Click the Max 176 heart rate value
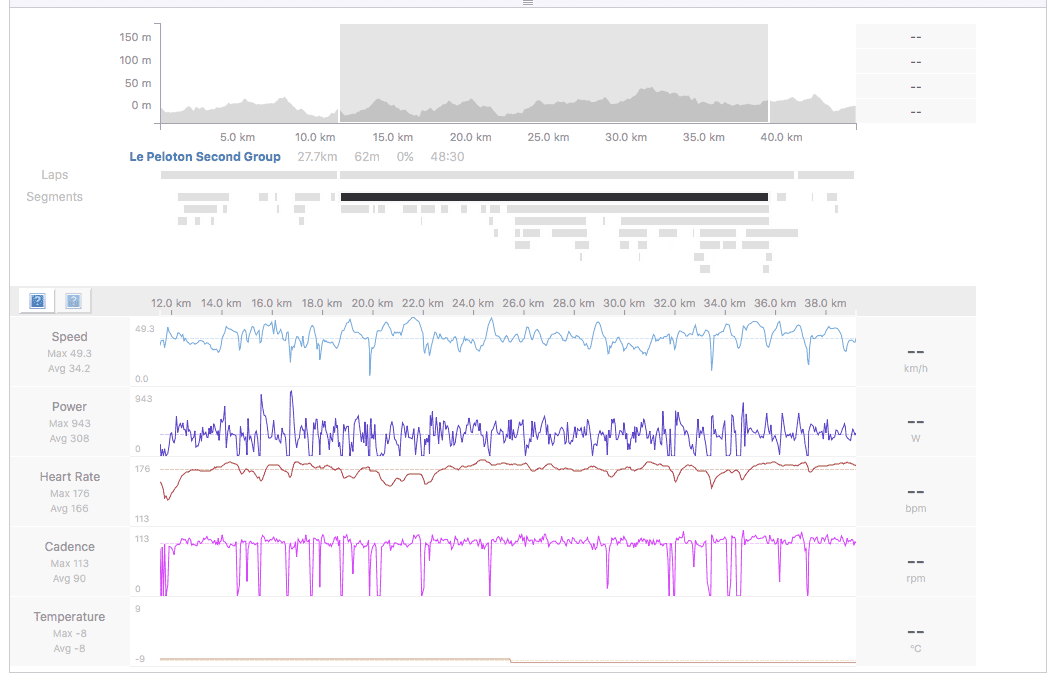Screen dimensions: 1055x684 69,494
